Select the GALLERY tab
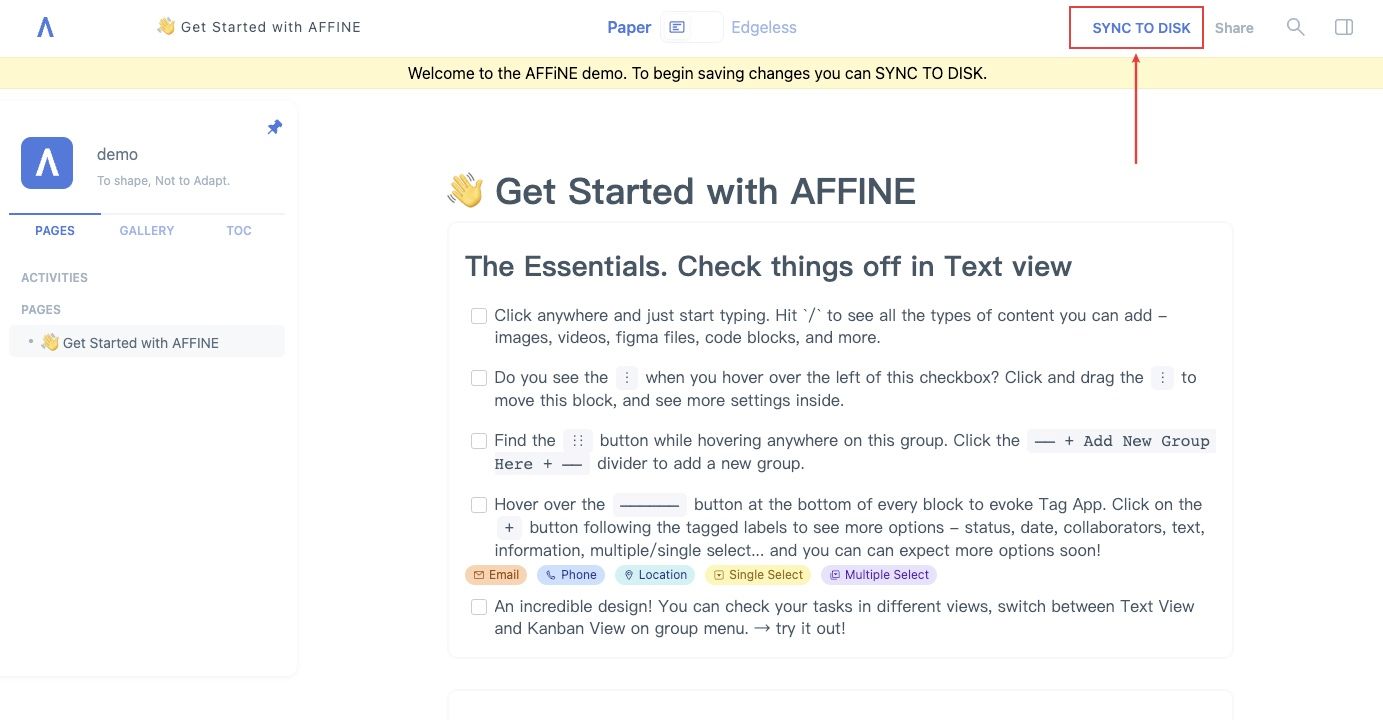 tap(147, 230)
